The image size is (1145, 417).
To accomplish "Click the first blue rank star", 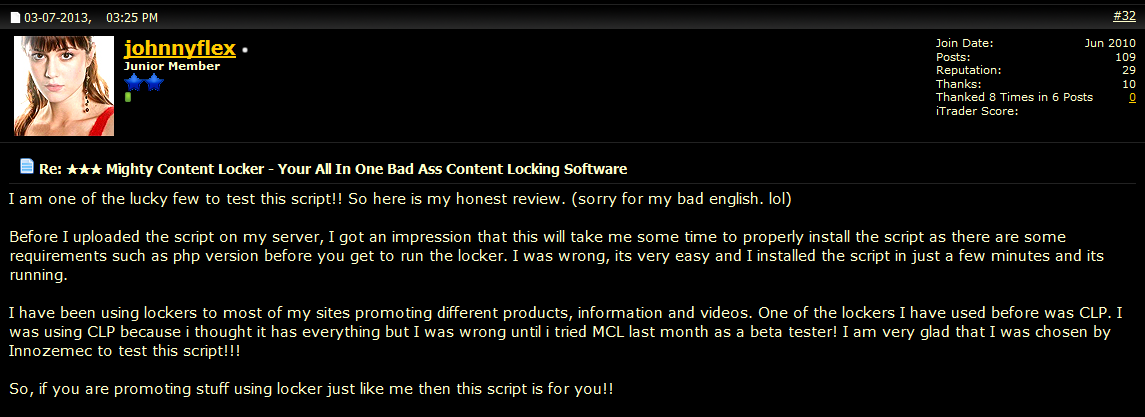I will coord(134,83).
